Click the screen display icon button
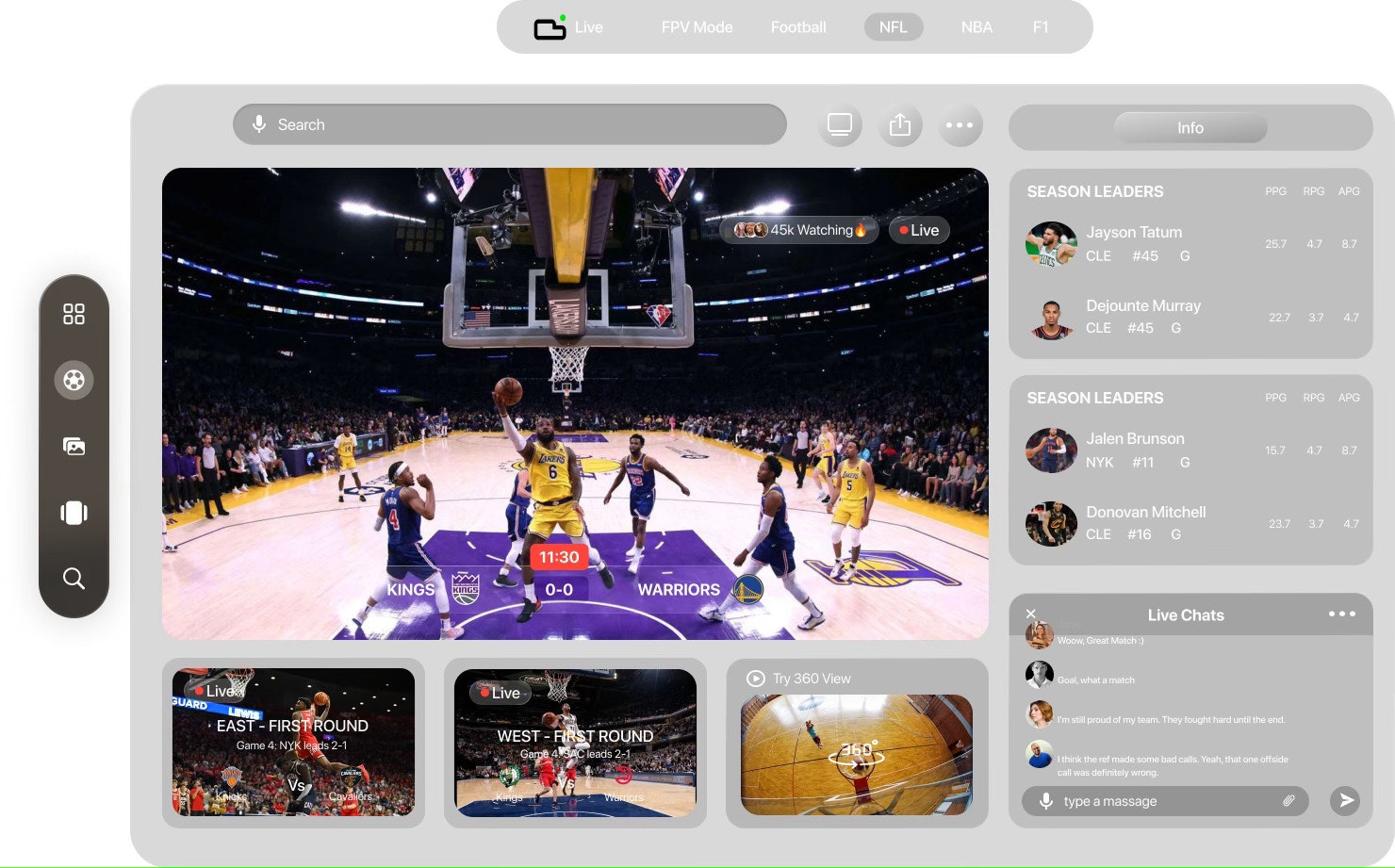Screen dimensions: 1395x868 840,124
